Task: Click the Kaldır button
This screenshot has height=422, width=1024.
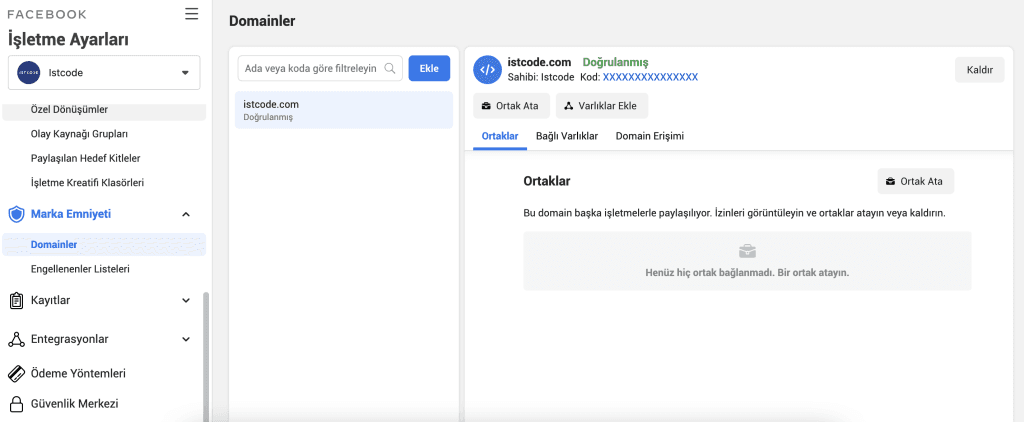Action: coord(979,70)
